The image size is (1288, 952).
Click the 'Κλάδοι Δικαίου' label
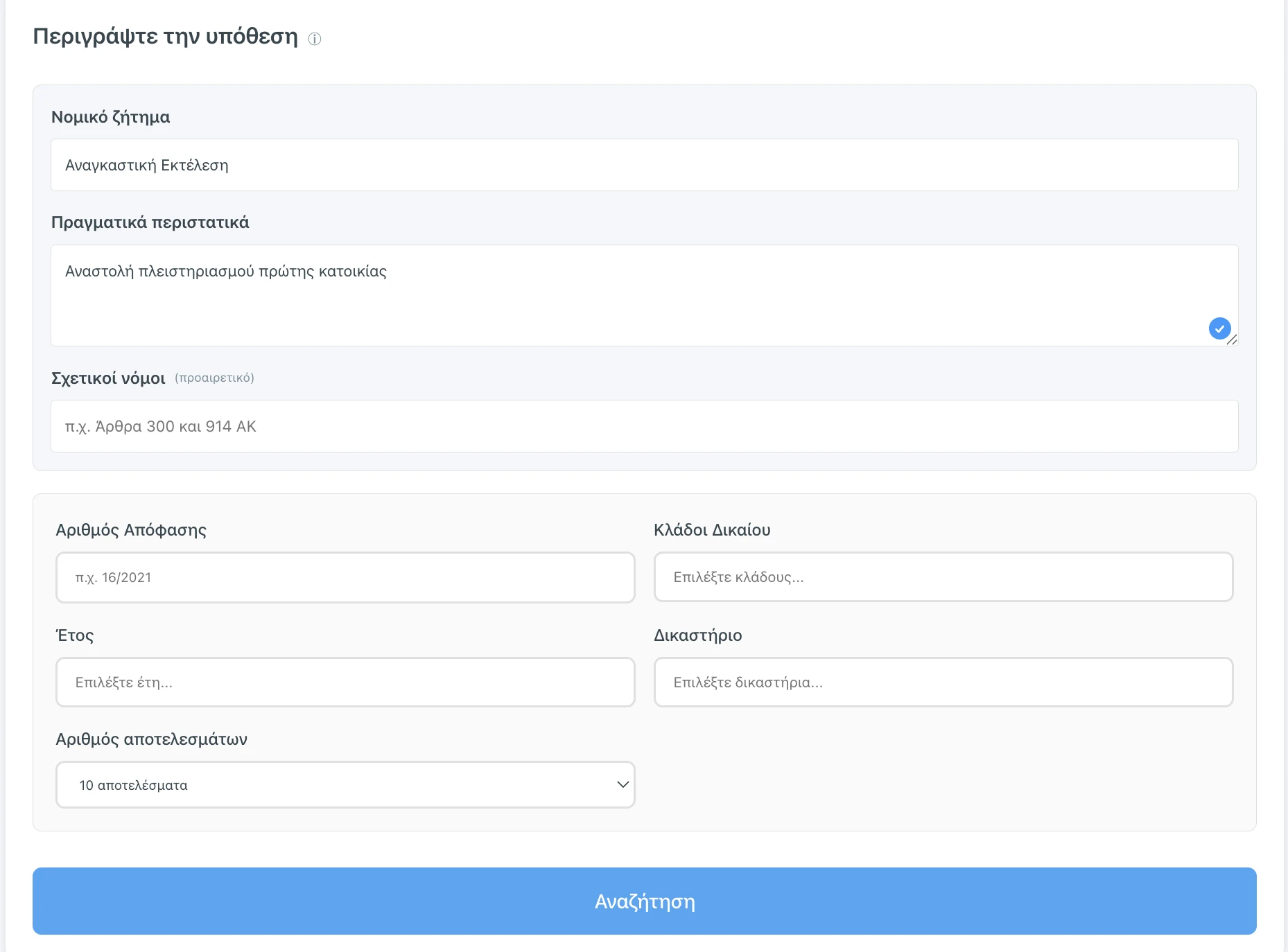click(x=712, y=530)
